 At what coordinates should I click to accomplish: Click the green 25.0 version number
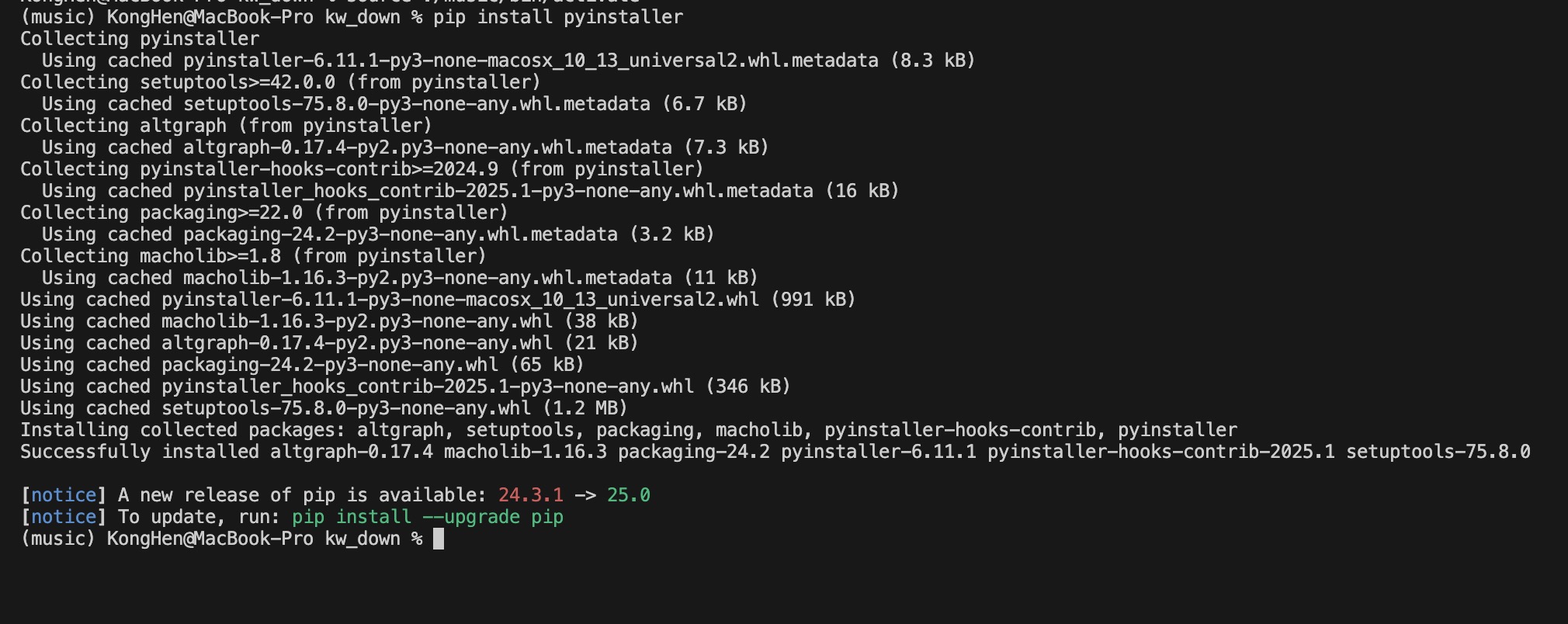point(629,495)
